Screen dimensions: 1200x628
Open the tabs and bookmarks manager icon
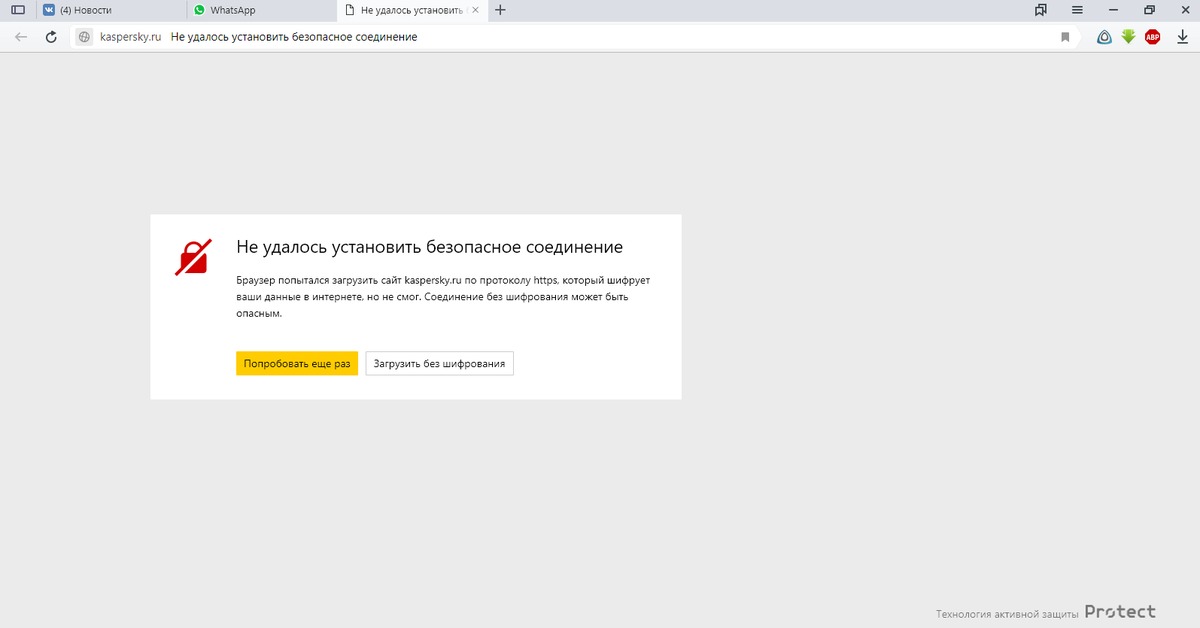coord(1041,10)
